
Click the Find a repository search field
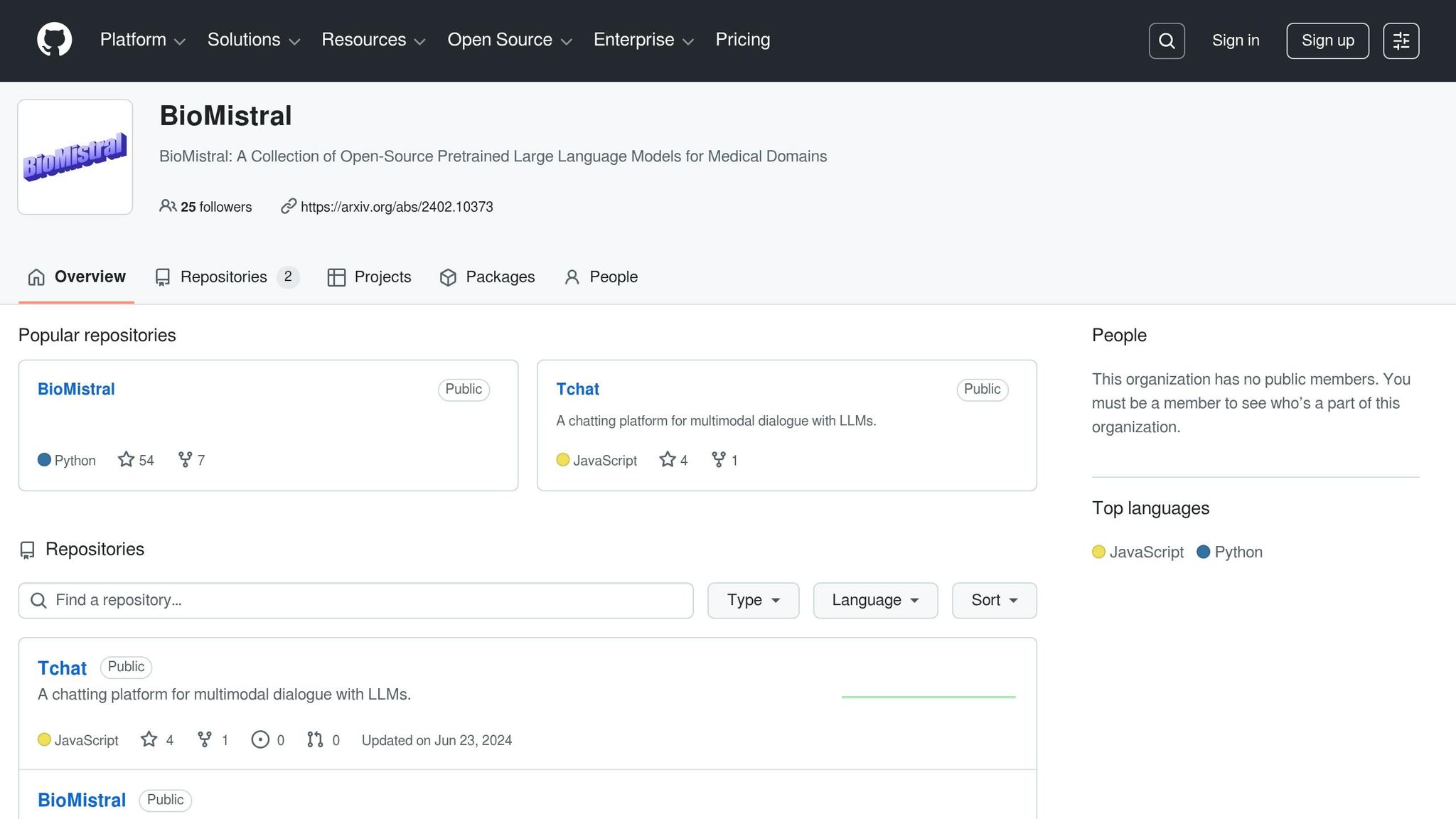pyautogui.click(x=355, y=601)
